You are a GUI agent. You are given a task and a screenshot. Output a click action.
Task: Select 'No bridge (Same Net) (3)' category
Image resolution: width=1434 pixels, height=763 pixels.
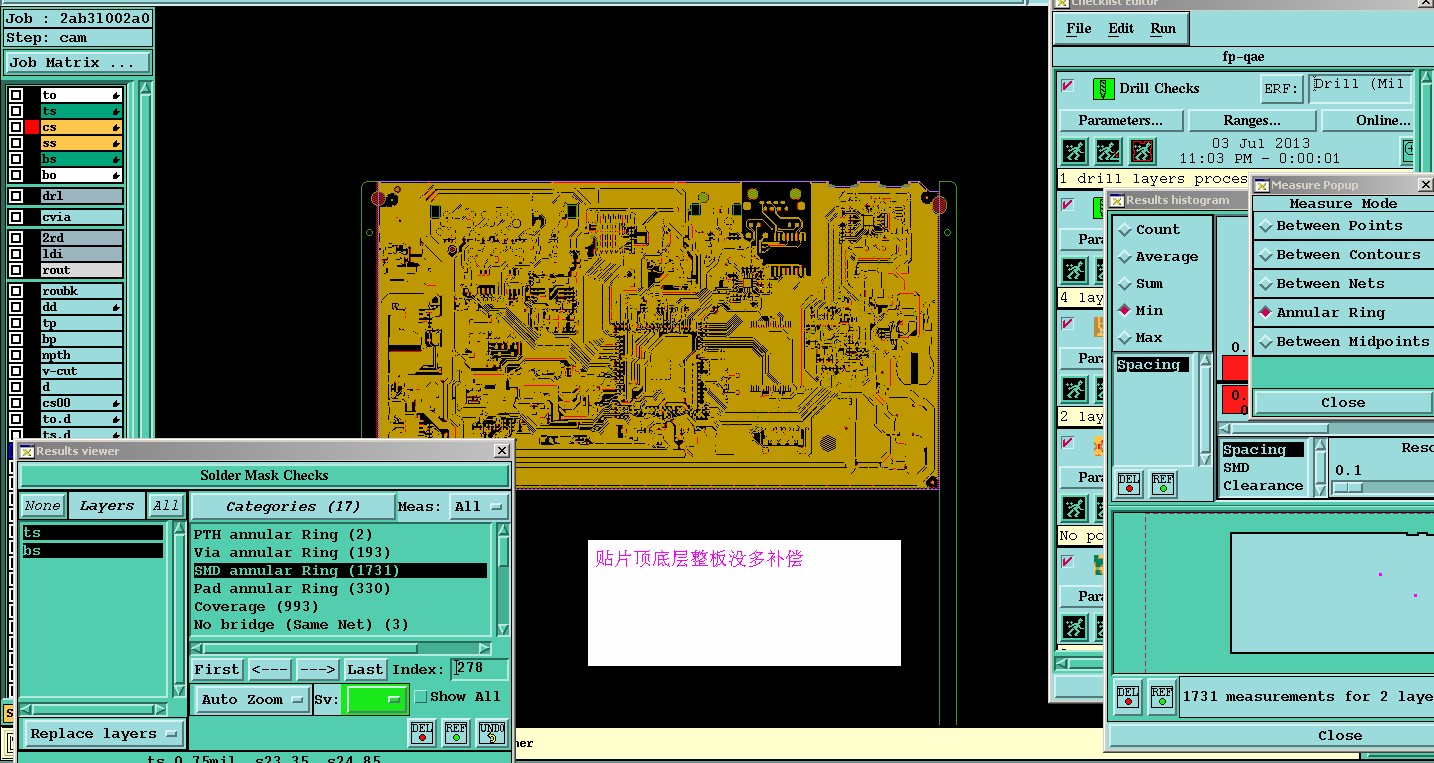(x=340, y=624)
